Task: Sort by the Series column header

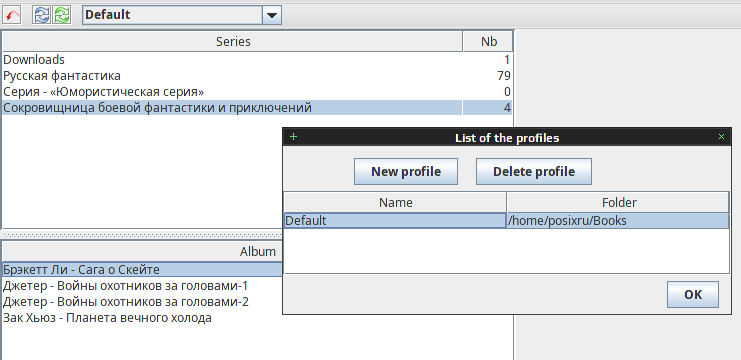Action: [233, 42]
